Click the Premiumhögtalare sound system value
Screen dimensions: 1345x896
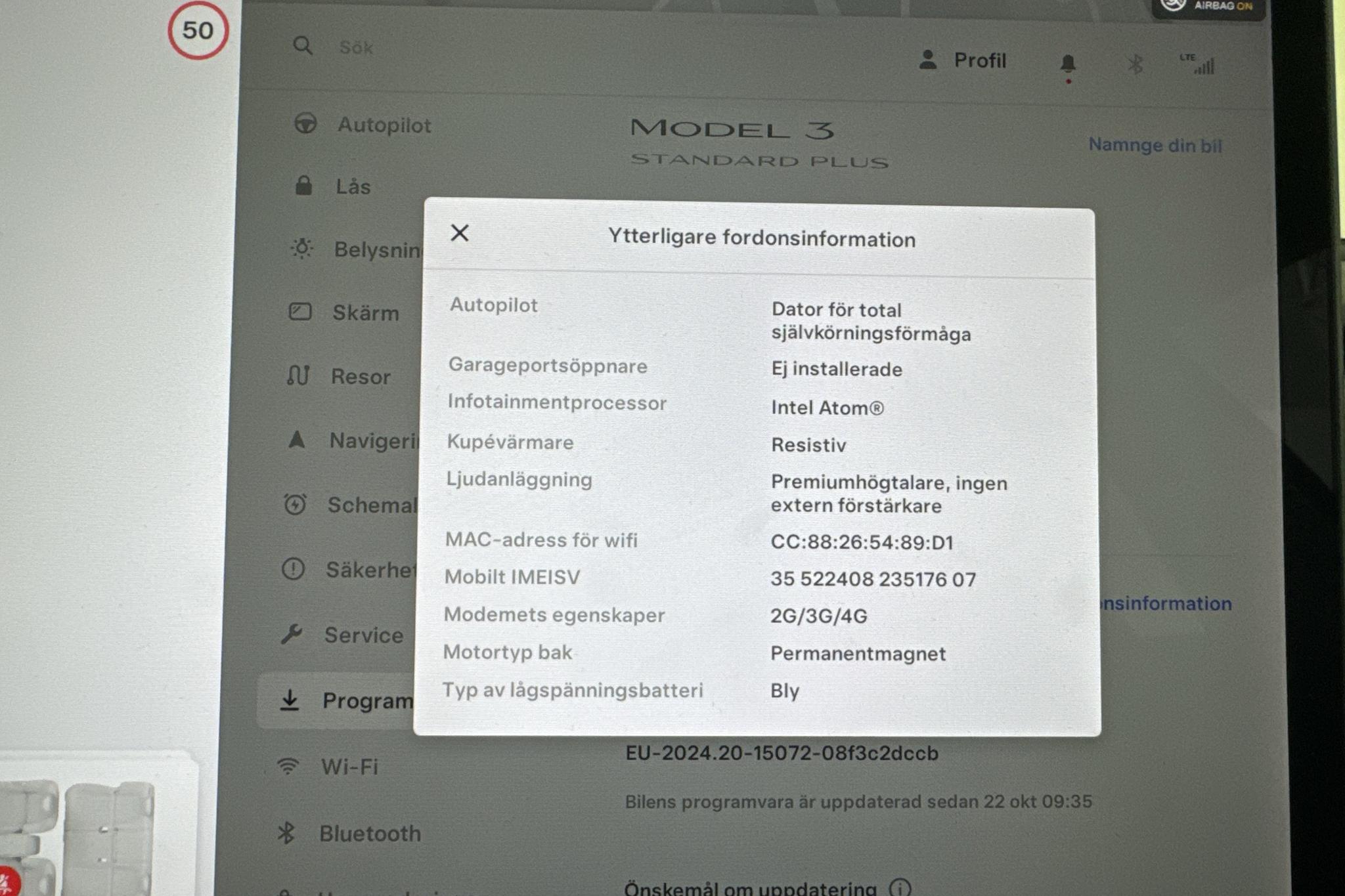[x=889, y=494]
